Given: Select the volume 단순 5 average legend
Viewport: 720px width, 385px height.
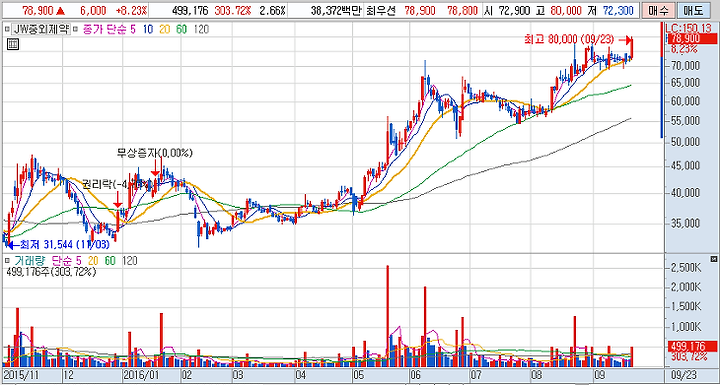Looking at the screenshot, I should pyautogui.click(x=68, y=260).
